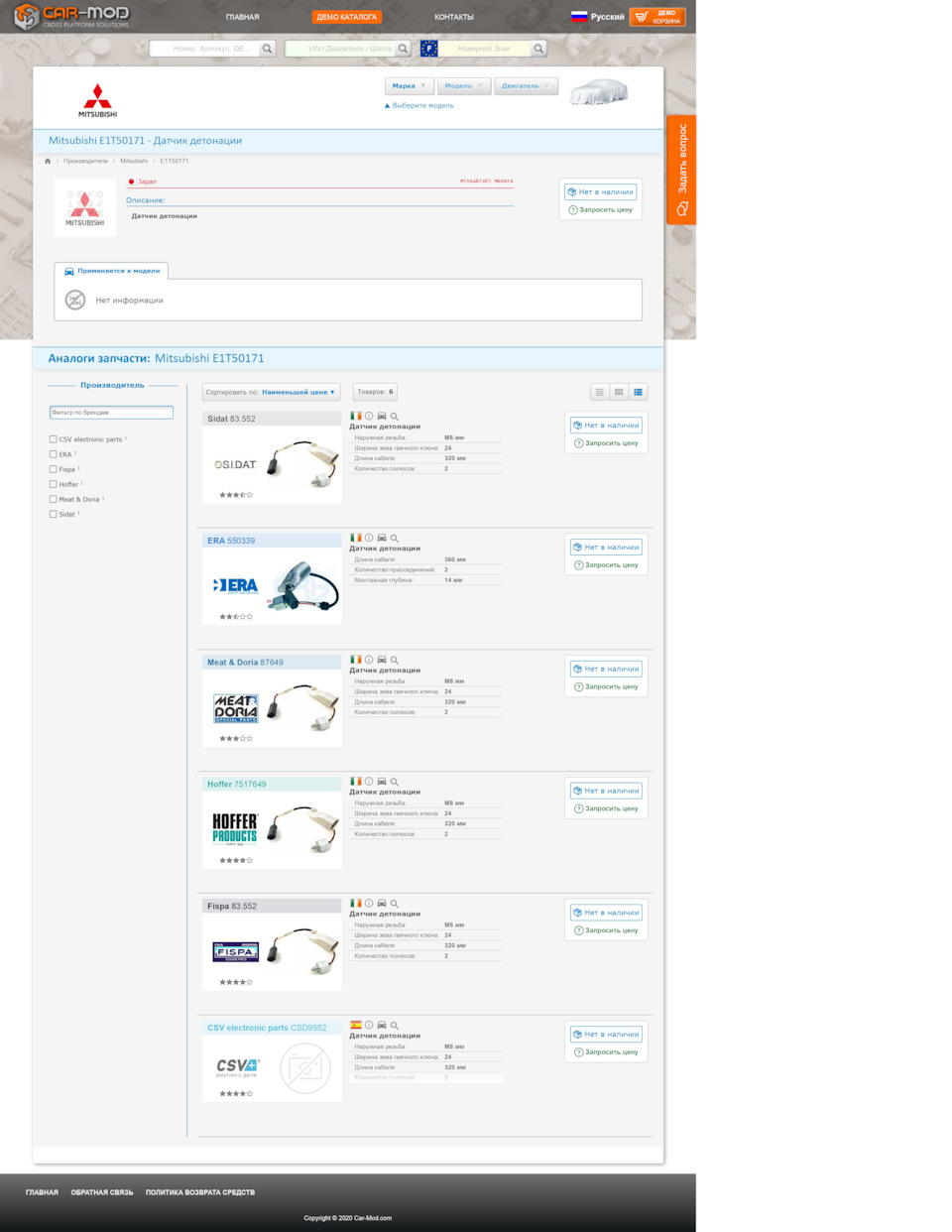Click Запросить цену for Mitsubishi E1T50171
This screenshot has height=1232, width=952.
click(600, 210)
